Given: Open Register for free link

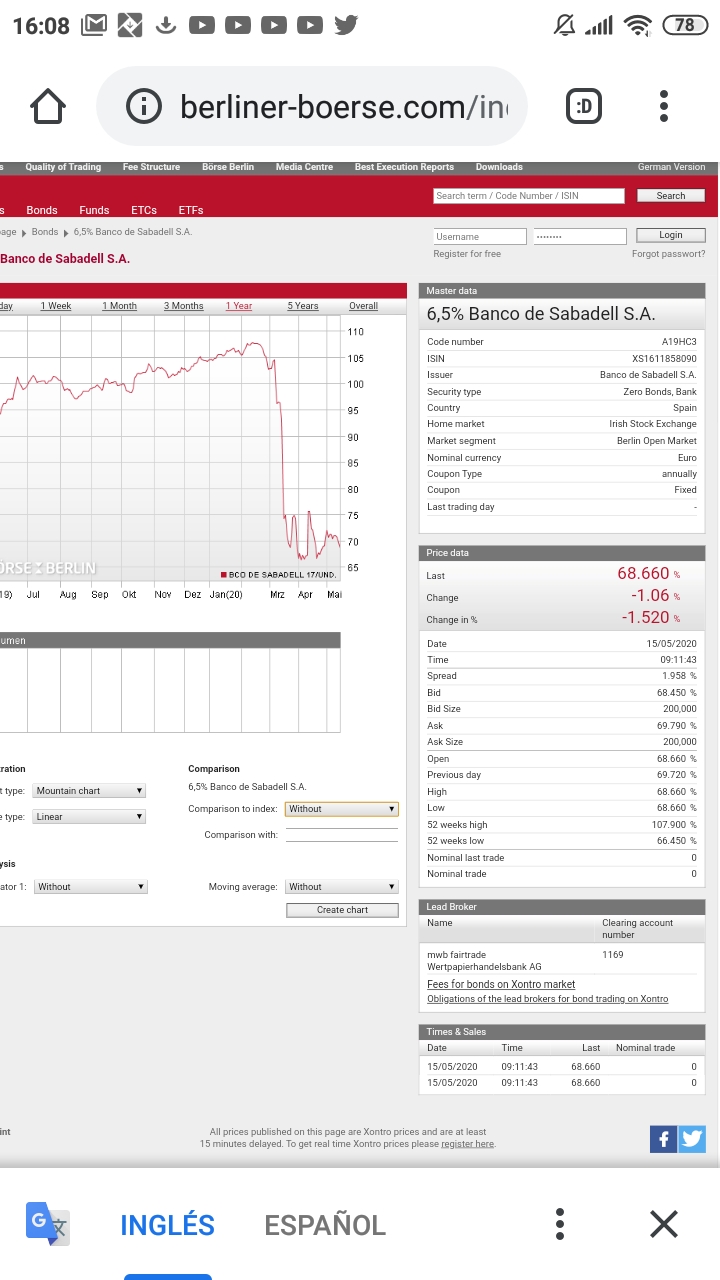Looking at the screenshot, I should tap(467, 254).
